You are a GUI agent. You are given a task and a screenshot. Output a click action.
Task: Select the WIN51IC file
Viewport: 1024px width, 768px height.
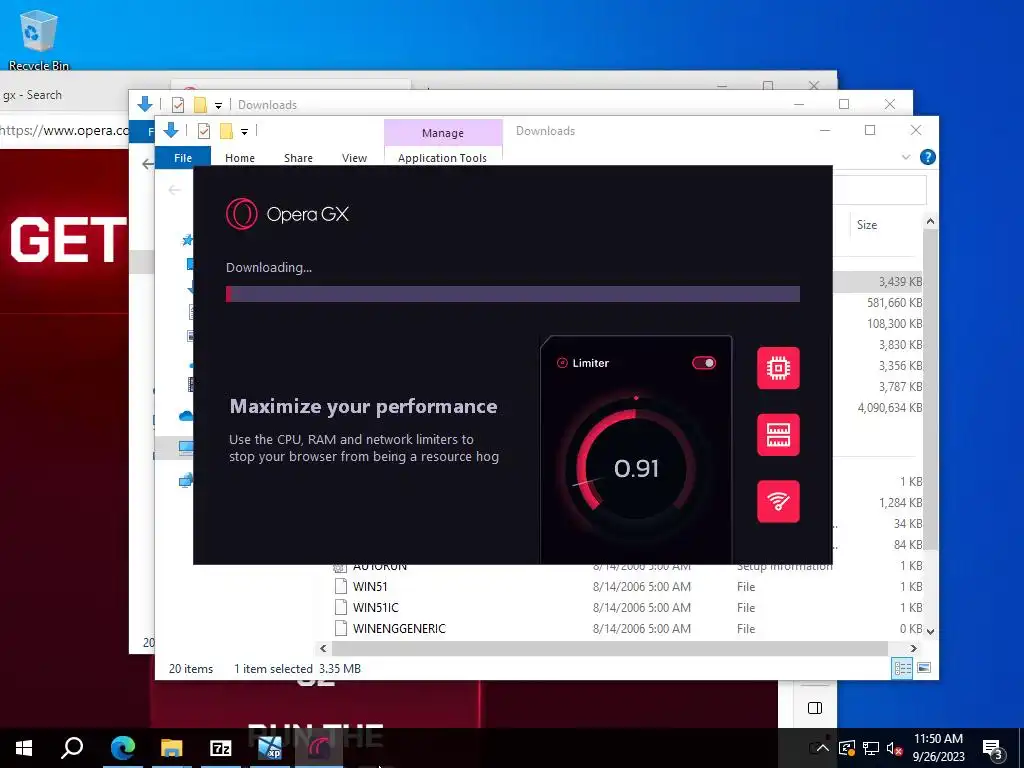click(x=376, y=607)
